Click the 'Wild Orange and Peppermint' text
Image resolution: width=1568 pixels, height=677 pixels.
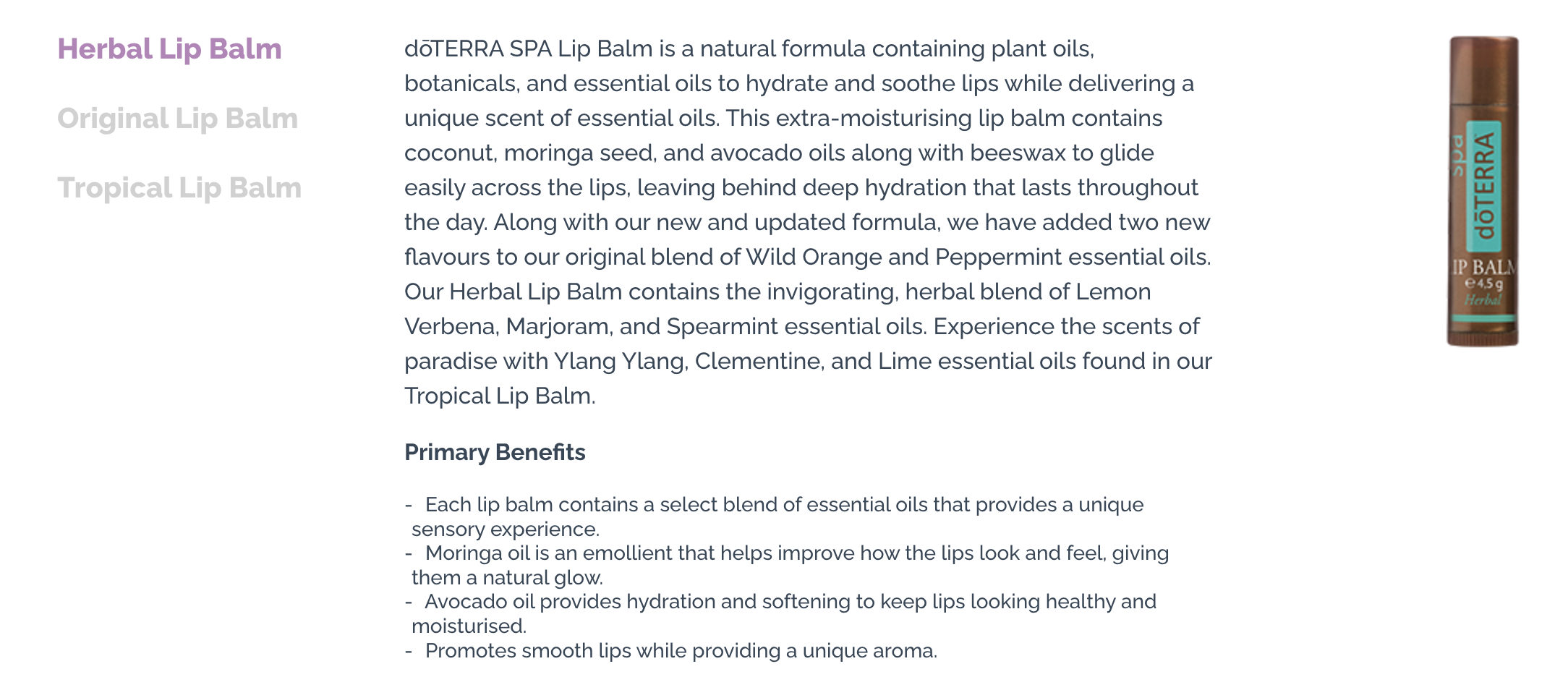[904, 257]
